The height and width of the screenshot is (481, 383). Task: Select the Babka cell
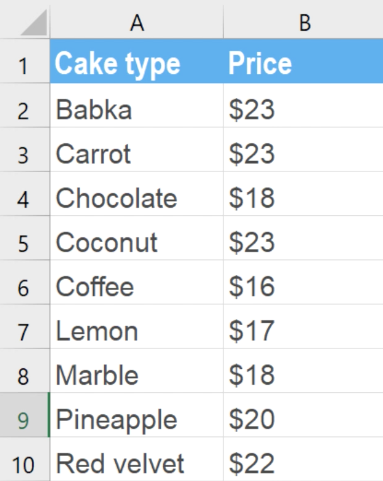point(137,105)
